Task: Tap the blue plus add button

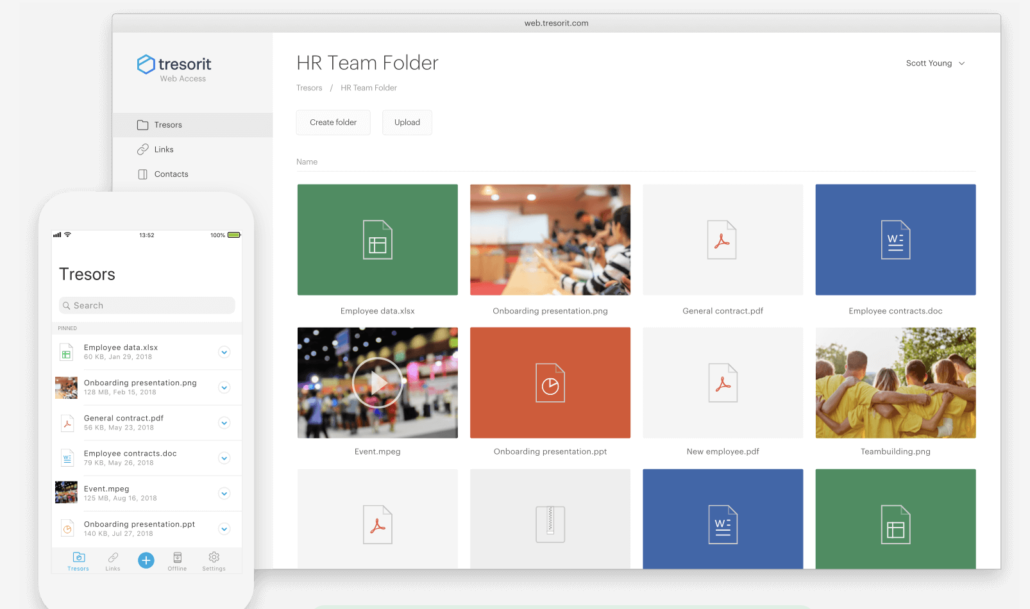Action: [x=146, y=560]
